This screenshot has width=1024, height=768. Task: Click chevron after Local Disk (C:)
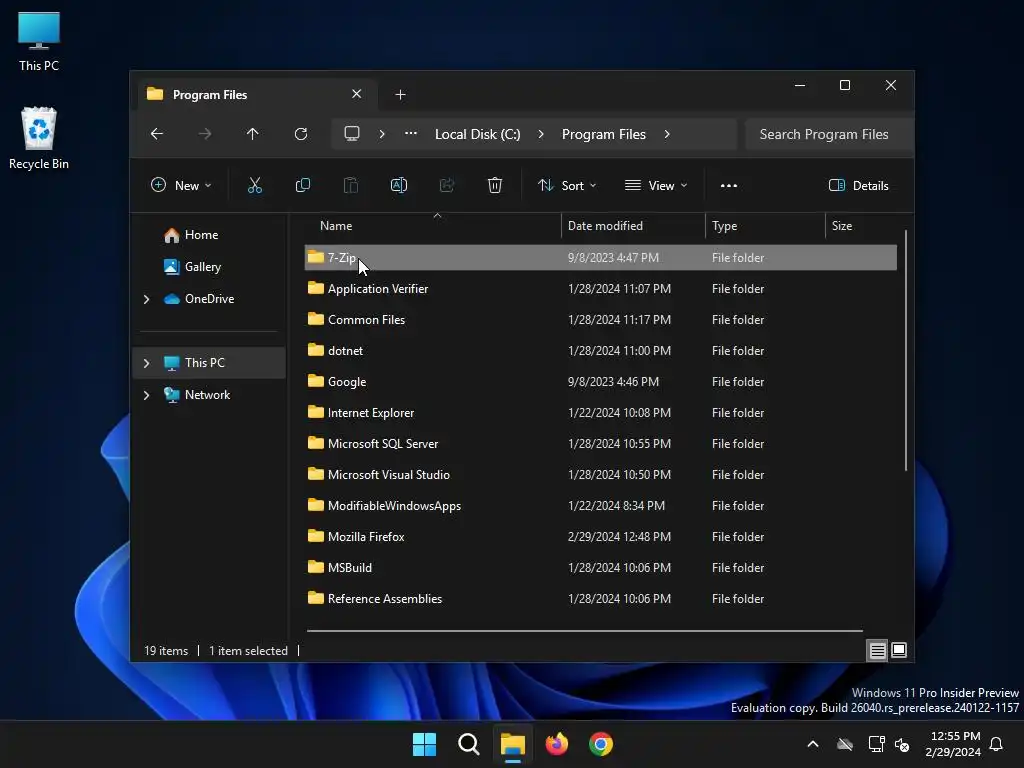541,134
